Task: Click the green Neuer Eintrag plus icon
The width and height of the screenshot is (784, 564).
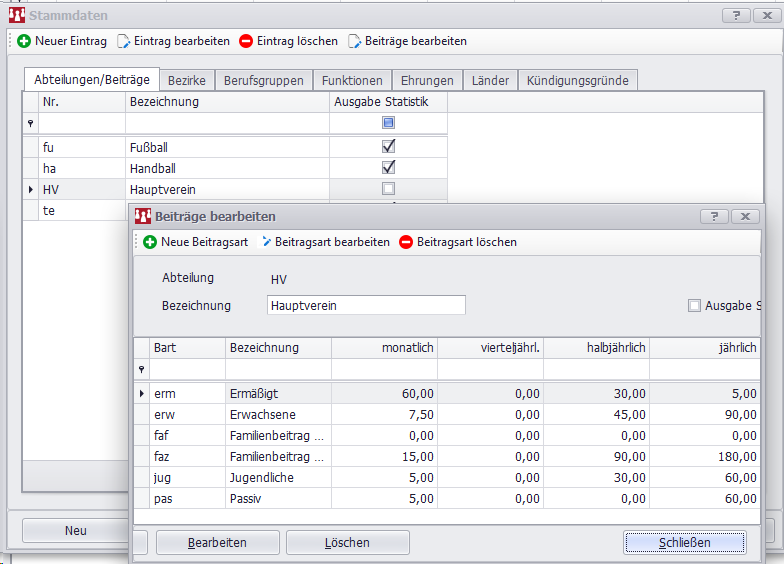Action: (x=24, y=41)
